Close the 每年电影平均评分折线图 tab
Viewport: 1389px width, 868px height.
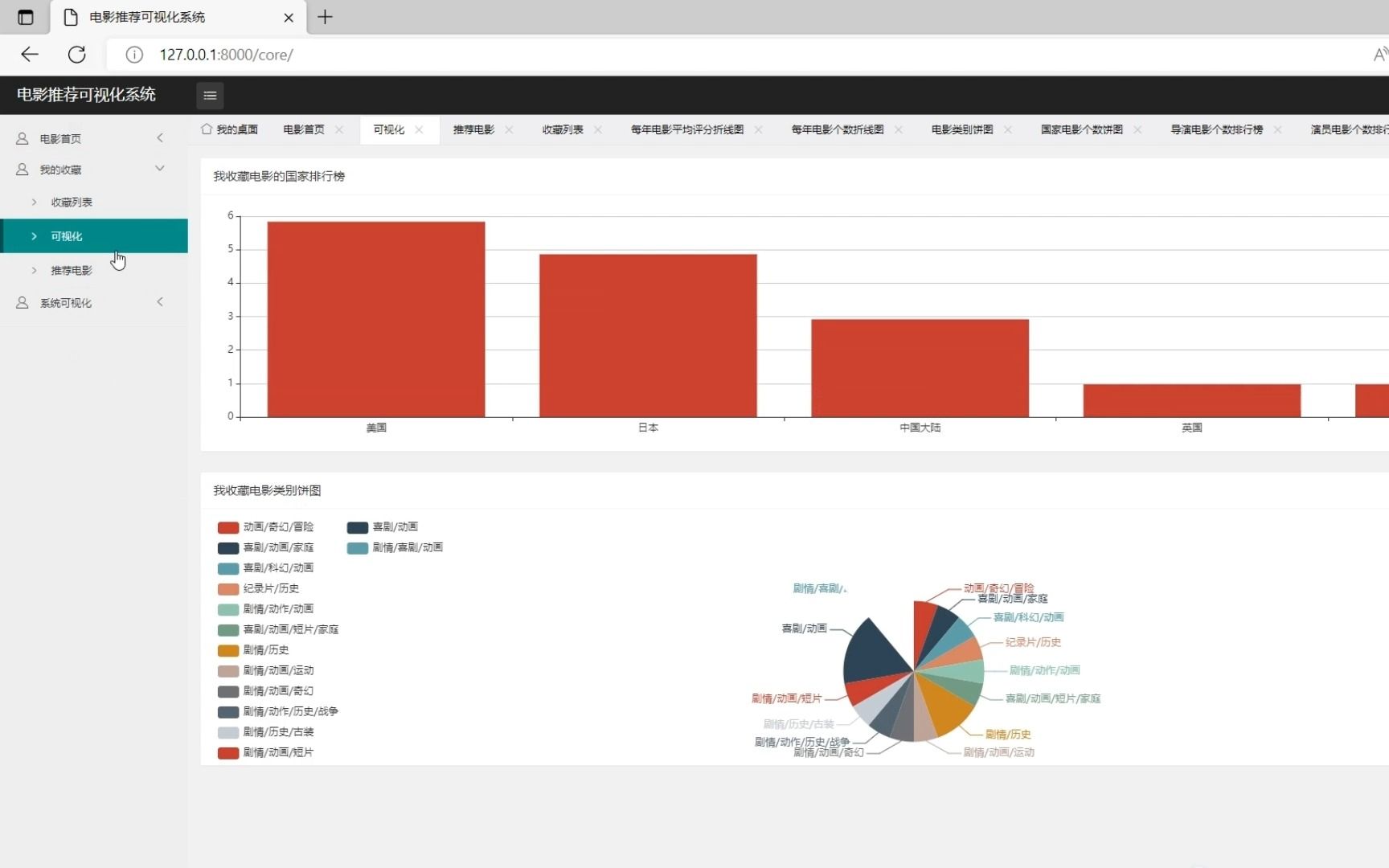coord(758,129)
